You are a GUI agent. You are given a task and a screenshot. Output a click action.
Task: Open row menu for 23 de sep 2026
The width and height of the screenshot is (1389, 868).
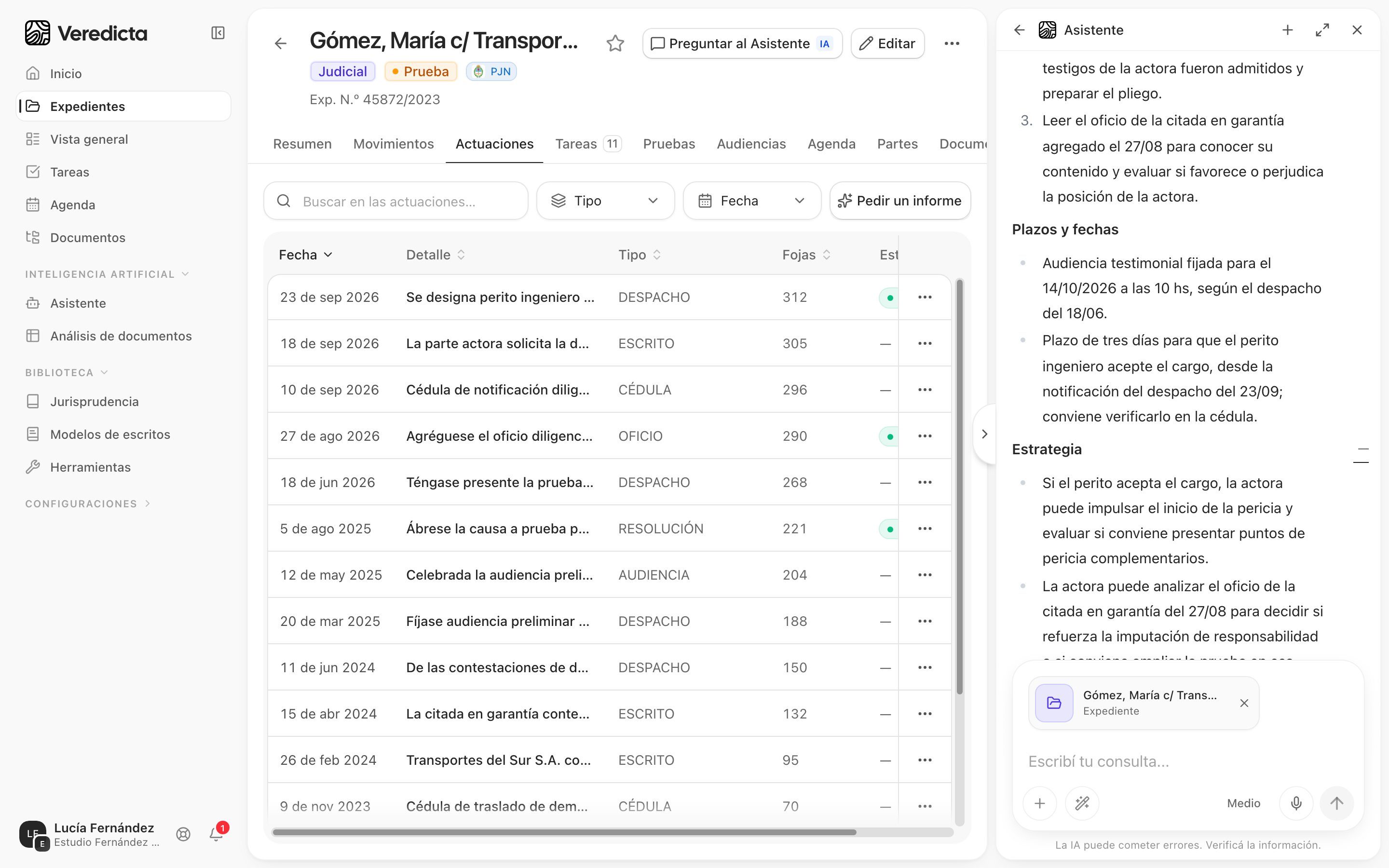coord(925,298)
